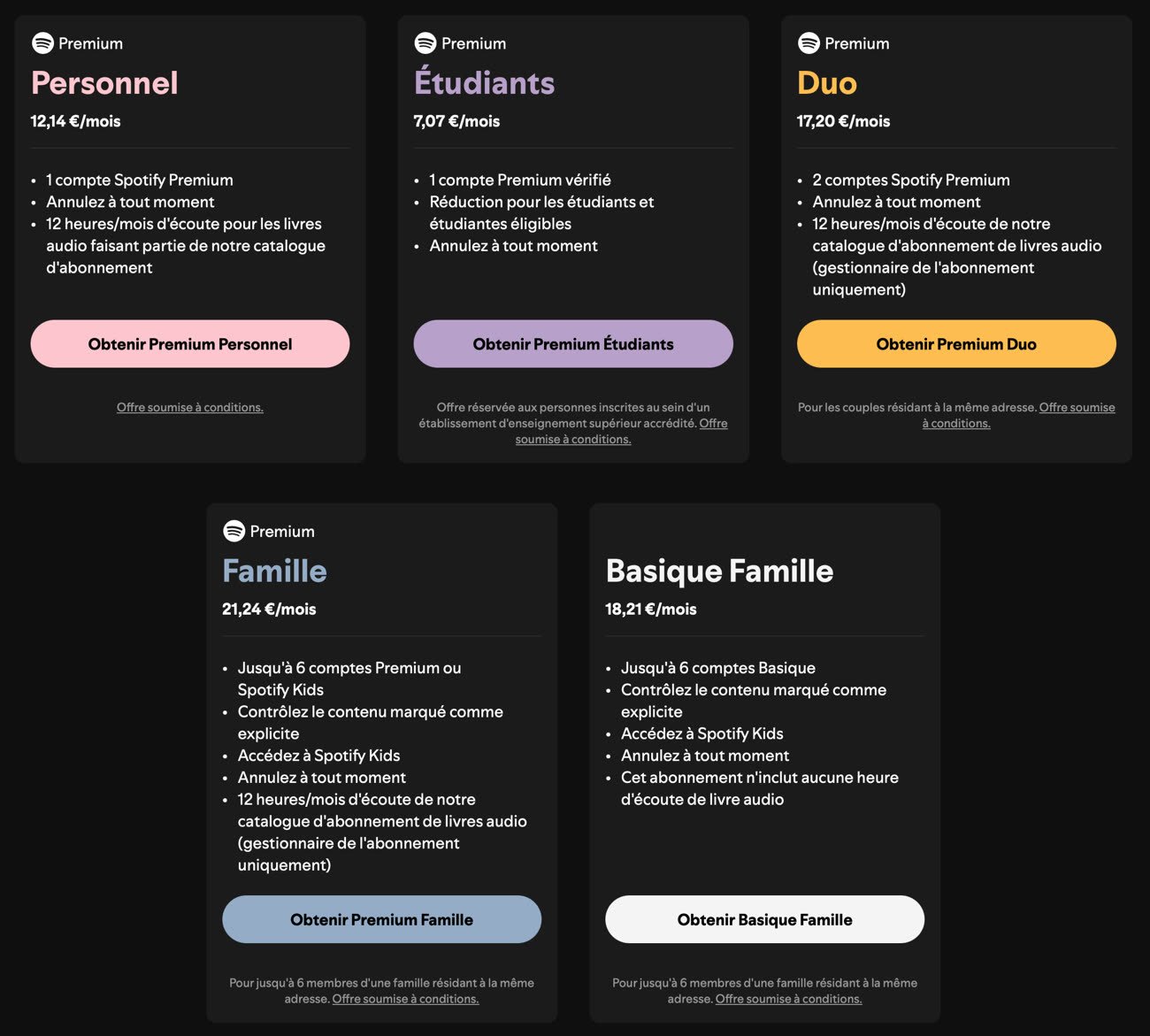Choose Obtenir Premium Étudiants button
Screen dimensions: 1150x1036
coord(573,344)
